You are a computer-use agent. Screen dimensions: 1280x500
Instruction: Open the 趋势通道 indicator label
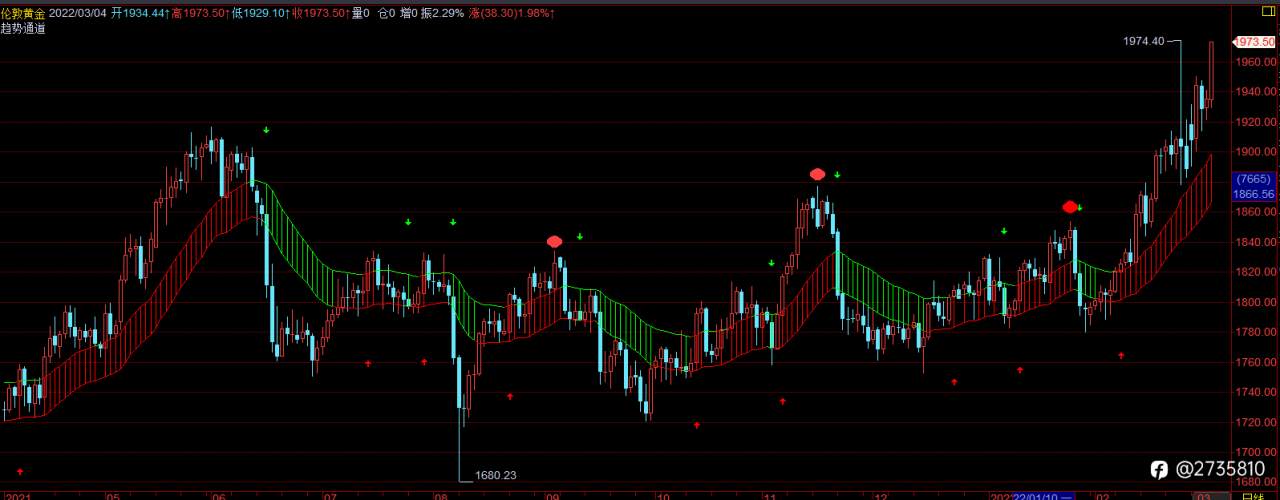(23, 29)
